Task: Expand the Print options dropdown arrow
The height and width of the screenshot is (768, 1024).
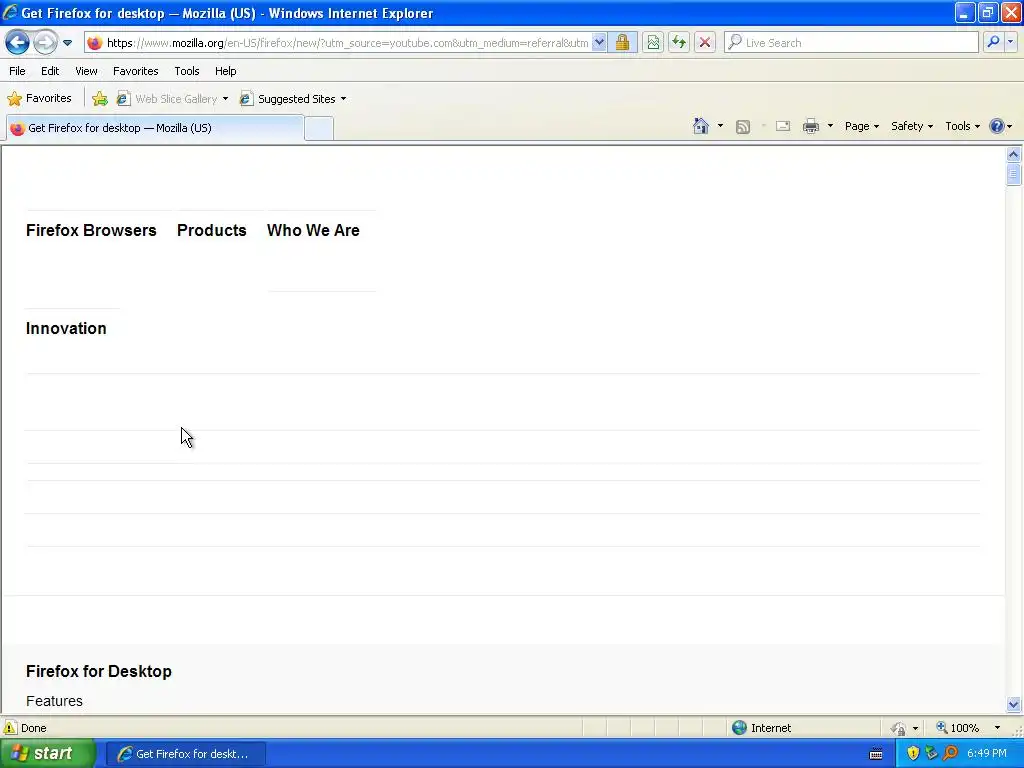Action: point(830,126)
